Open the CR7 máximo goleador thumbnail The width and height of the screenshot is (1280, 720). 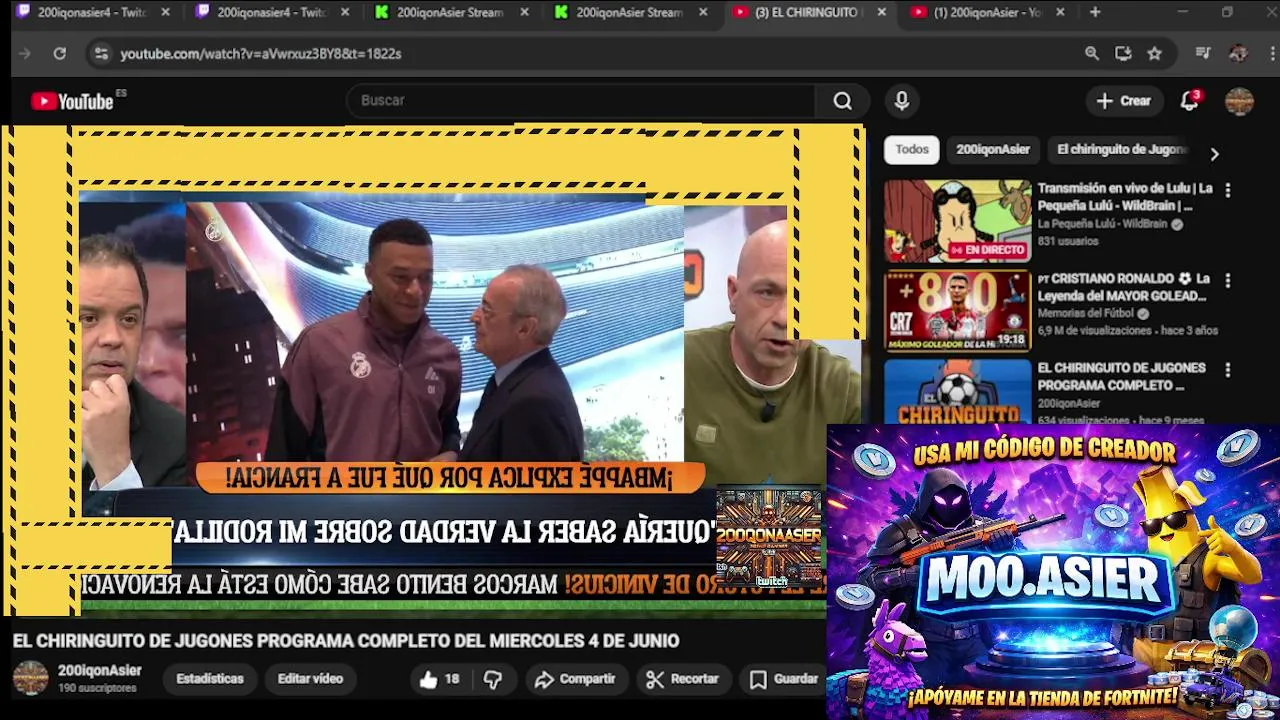pyautogui.click(x=957, y=311)
